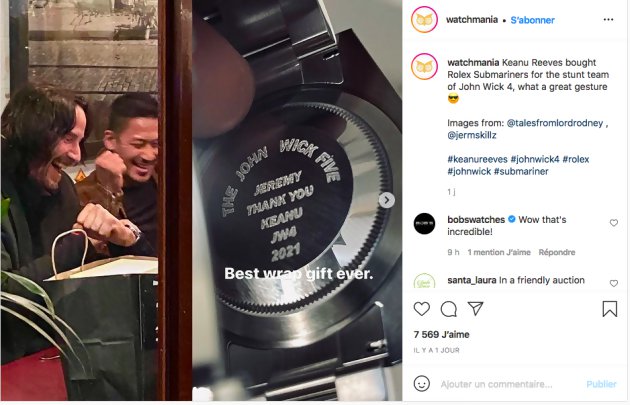Screen dimensions: 630x405
Task: Like the santa_laura comment
Action: click(x=614, y=283)
